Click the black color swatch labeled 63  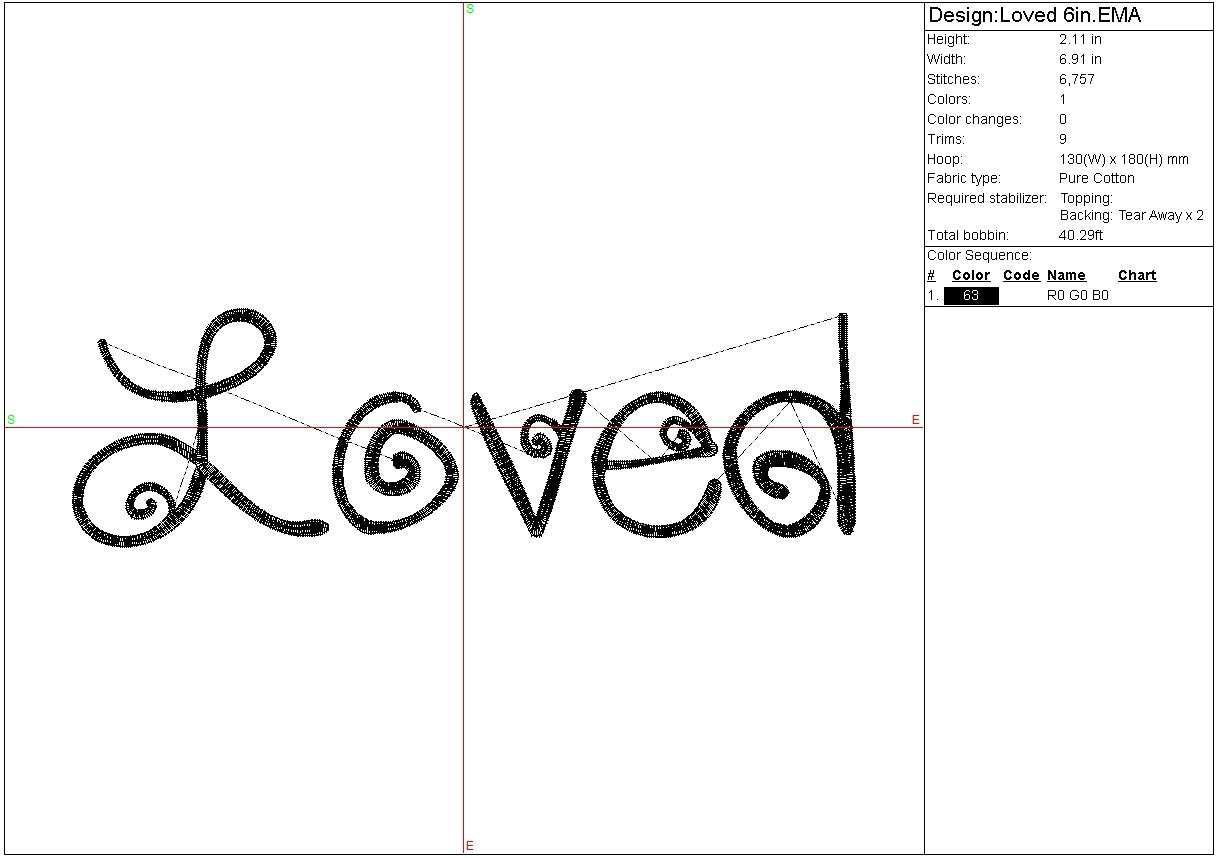coord(971,296)
